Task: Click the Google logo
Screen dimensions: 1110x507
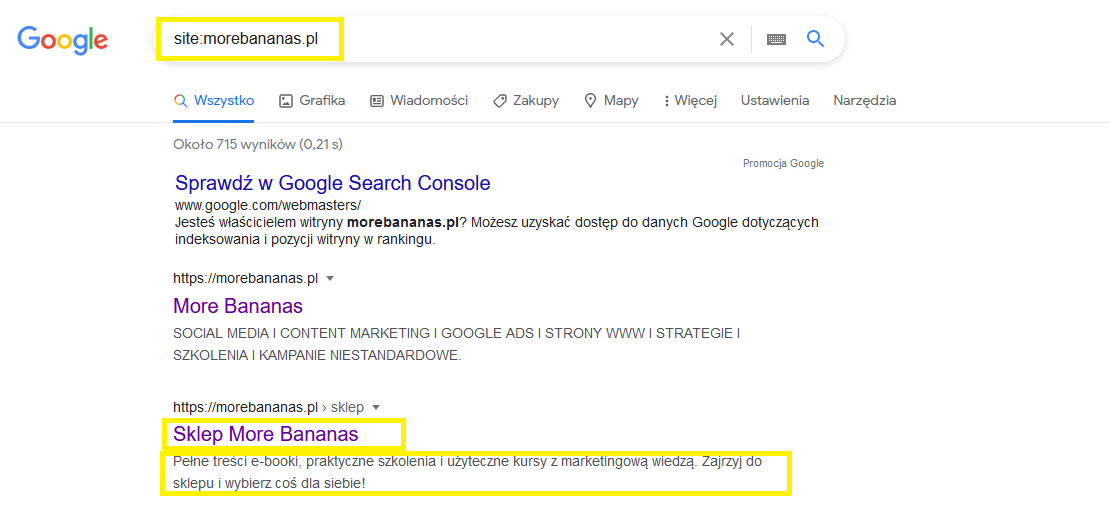Action: tap(62, 39)
